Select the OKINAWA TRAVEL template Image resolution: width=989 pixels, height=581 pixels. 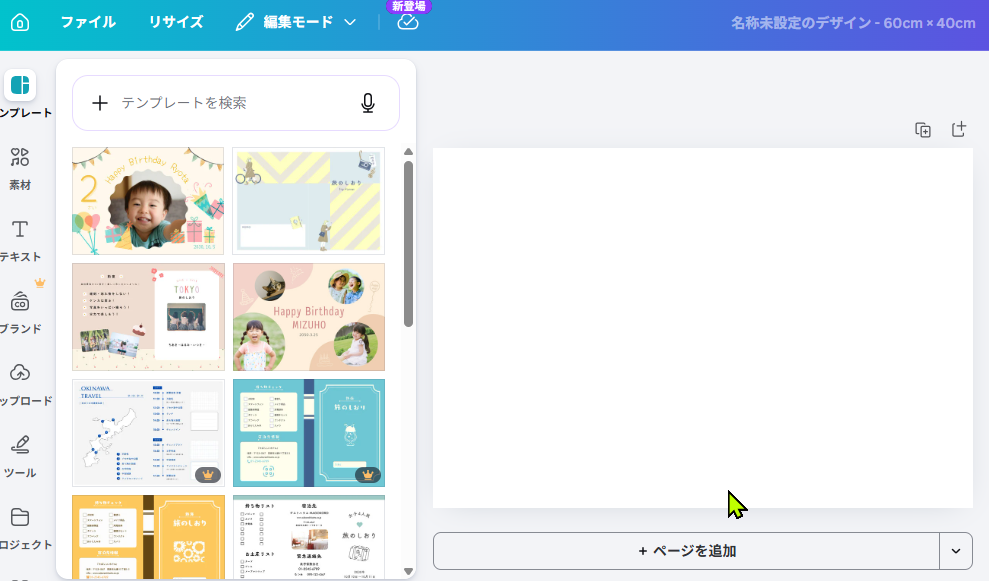(x=148, y=433)
